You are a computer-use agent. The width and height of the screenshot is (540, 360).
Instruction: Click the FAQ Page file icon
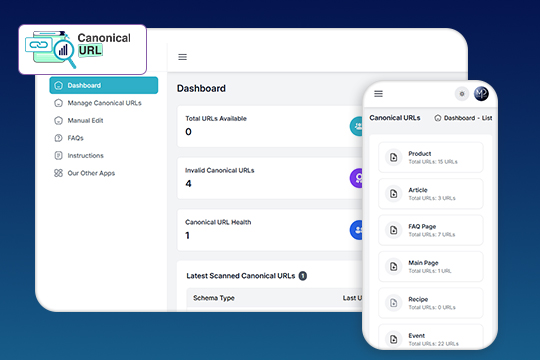(393, 230)
